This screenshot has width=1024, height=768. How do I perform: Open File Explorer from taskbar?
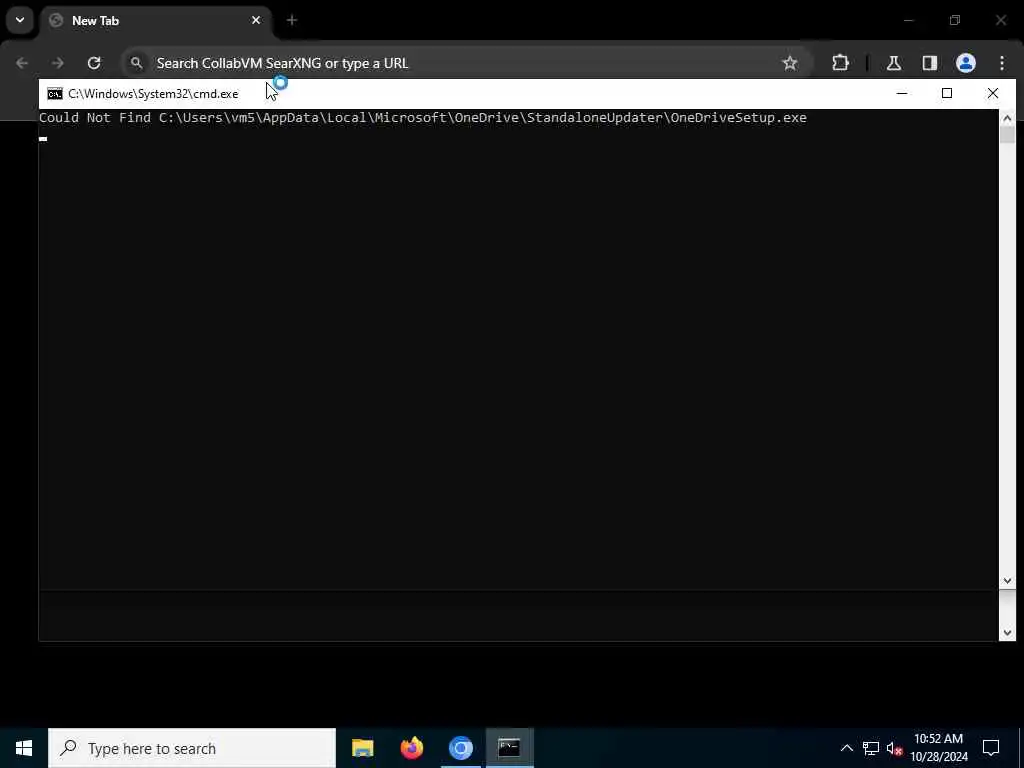click(362, 748)
